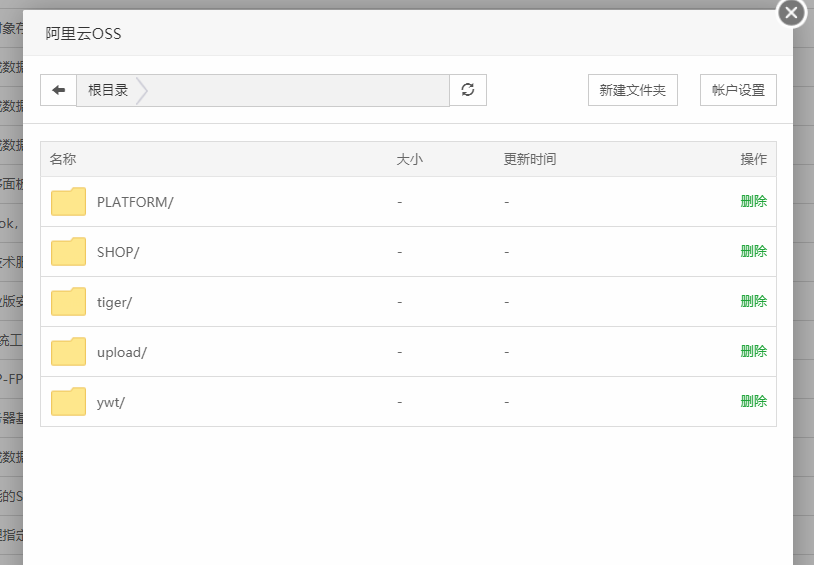Viewport: 814px width, 565px height.
Task: Click the 大小 column header
Action: (410, 159)
